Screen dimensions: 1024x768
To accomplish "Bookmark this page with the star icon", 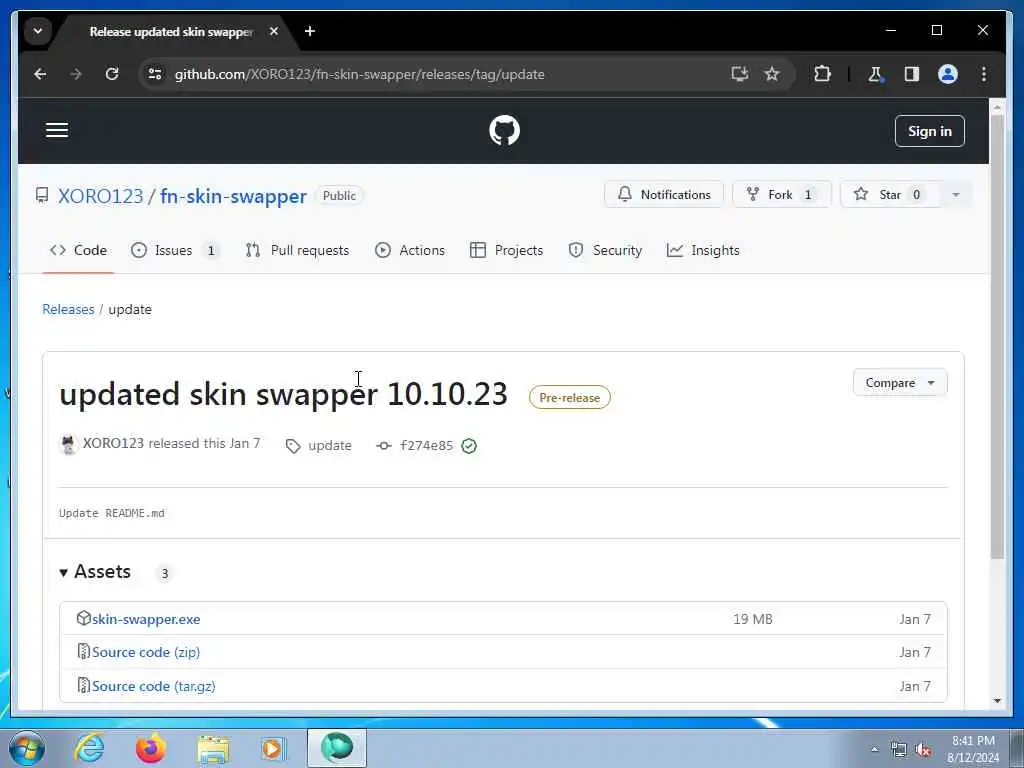I will pyautogui.click(x=772, y=74).
